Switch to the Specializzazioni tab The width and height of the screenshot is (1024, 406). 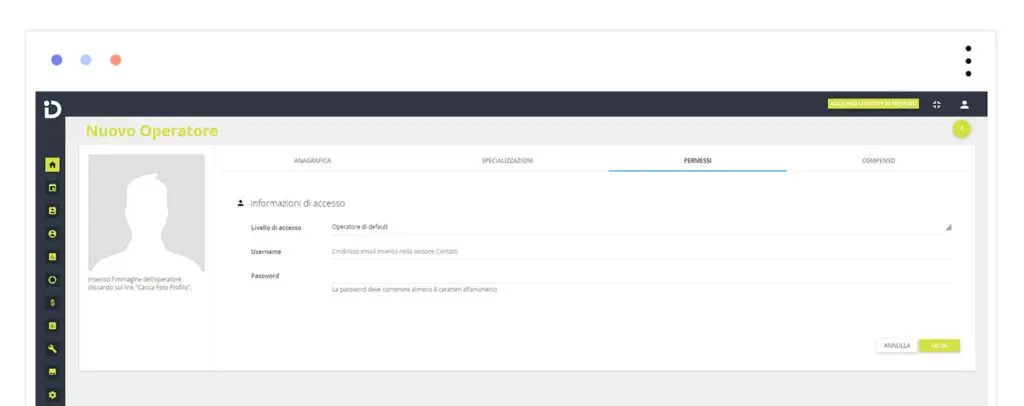point(507,161)
